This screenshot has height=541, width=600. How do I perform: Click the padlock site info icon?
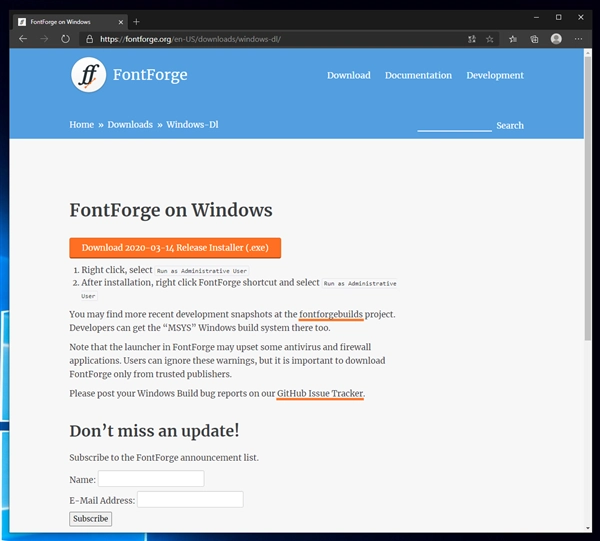click(x=90, y=39)
